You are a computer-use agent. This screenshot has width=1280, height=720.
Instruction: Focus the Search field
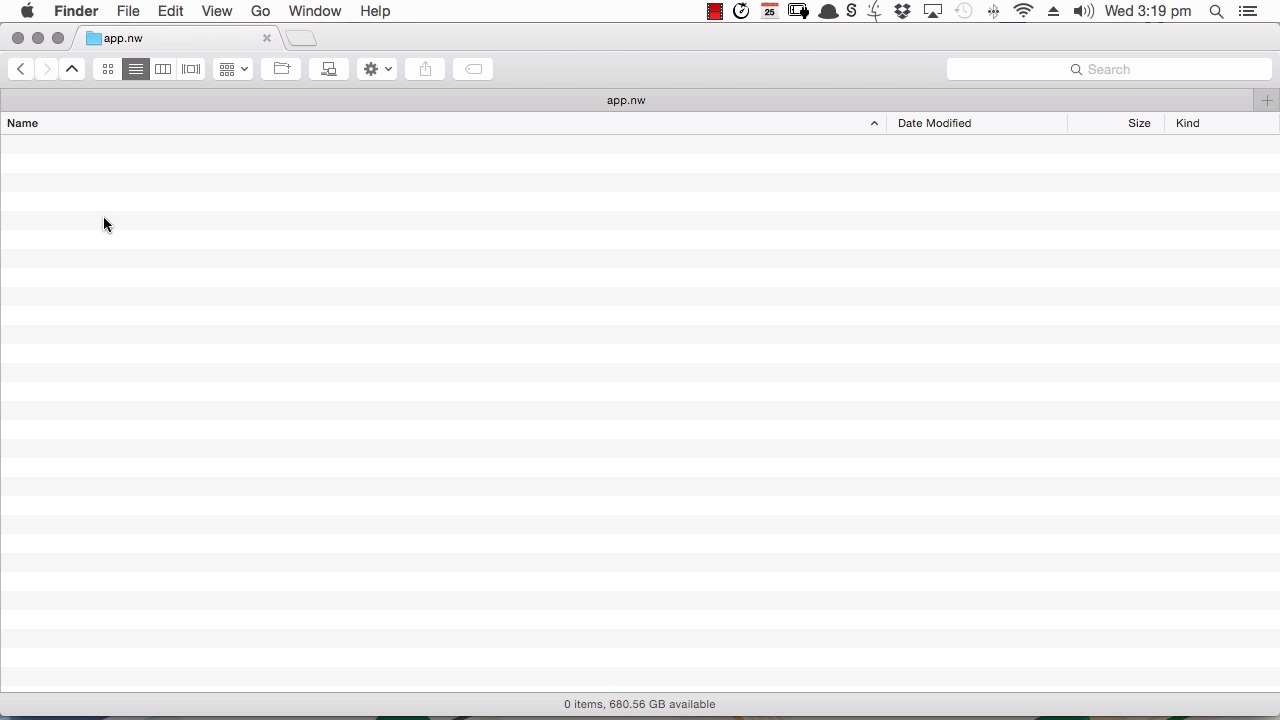coord(1109,69)
